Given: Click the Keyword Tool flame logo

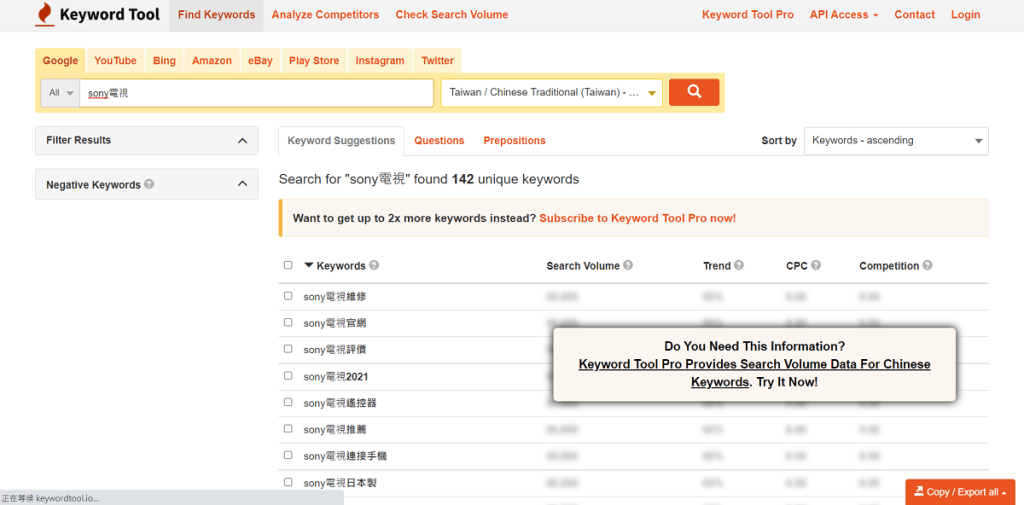Looking at the screenshot, I should click(x=44, y=14).
